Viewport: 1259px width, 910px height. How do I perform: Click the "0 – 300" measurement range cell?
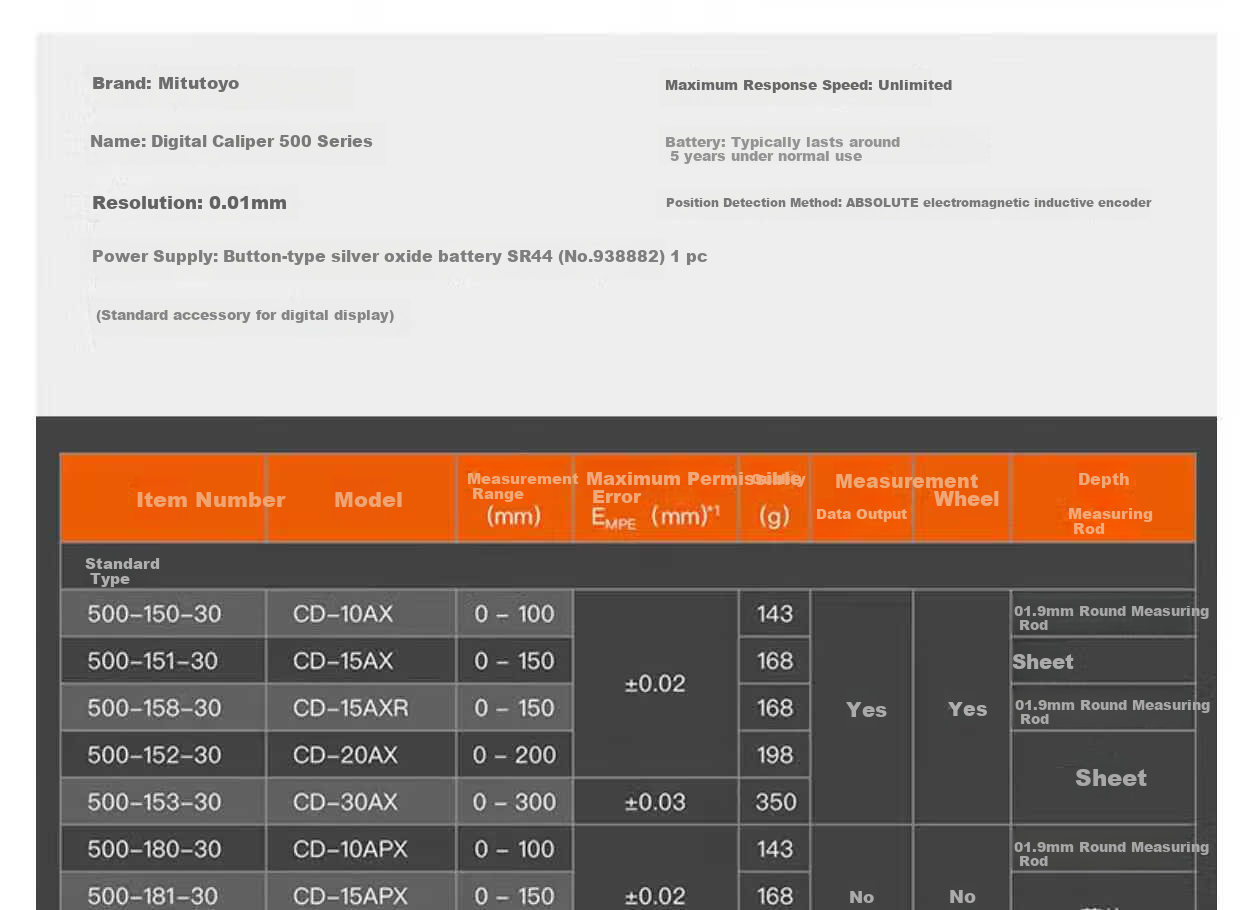coord(514,802)
